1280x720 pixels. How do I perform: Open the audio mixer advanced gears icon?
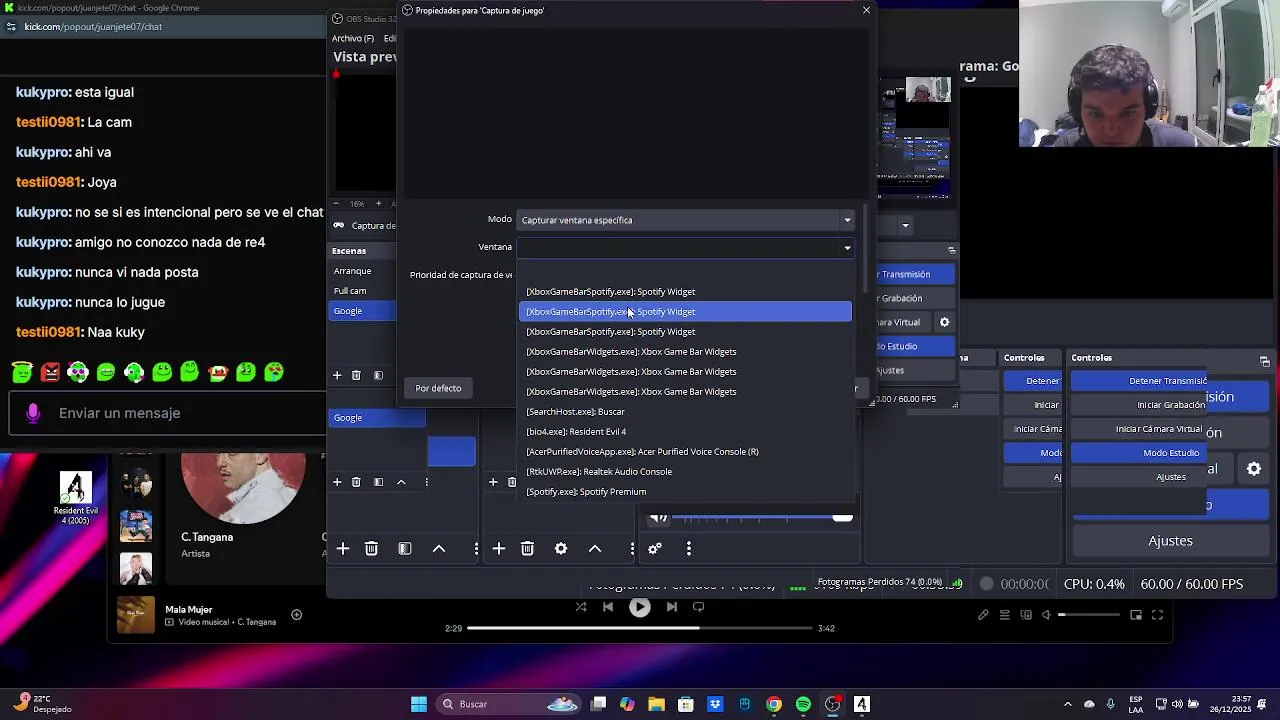click(655, 549)
